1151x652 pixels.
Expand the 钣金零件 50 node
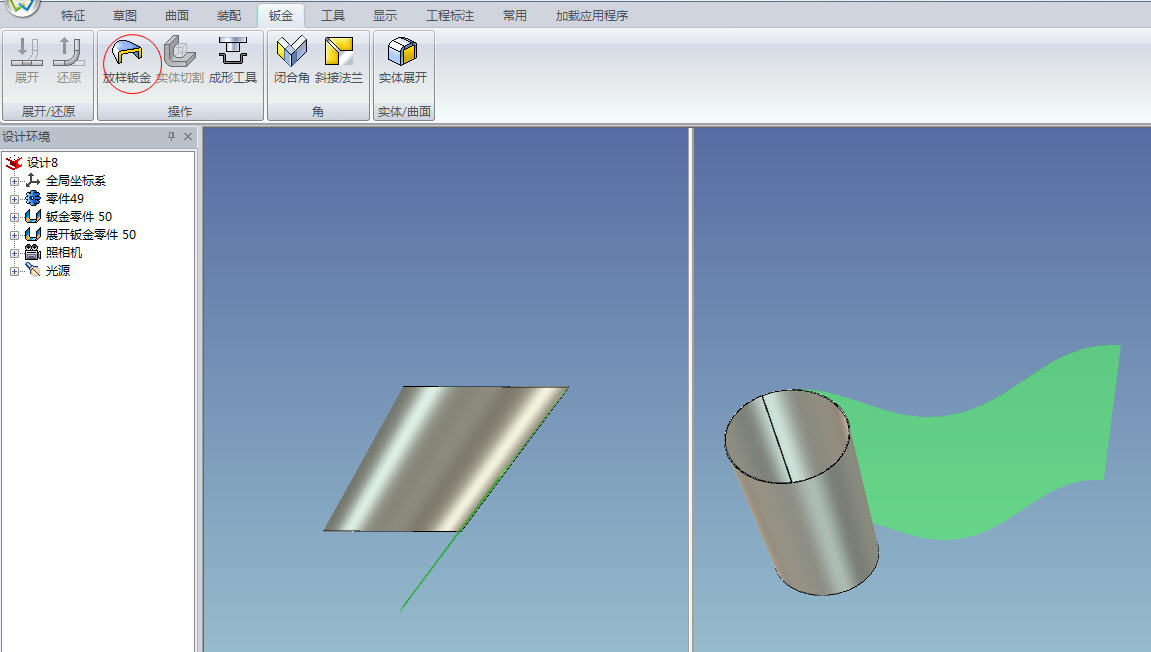[x=14, y=217]
